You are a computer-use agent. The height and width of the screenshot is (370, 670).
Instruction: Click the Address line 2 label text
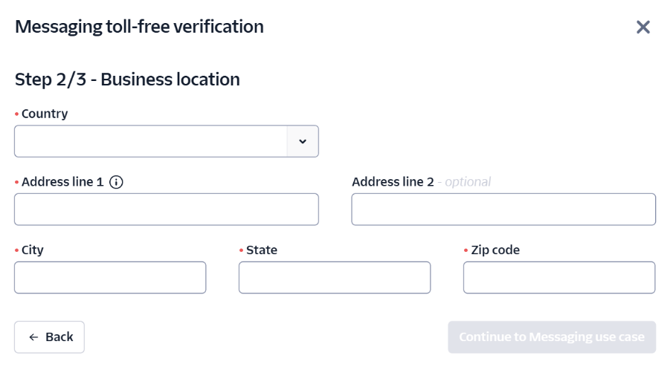(393, 182)
